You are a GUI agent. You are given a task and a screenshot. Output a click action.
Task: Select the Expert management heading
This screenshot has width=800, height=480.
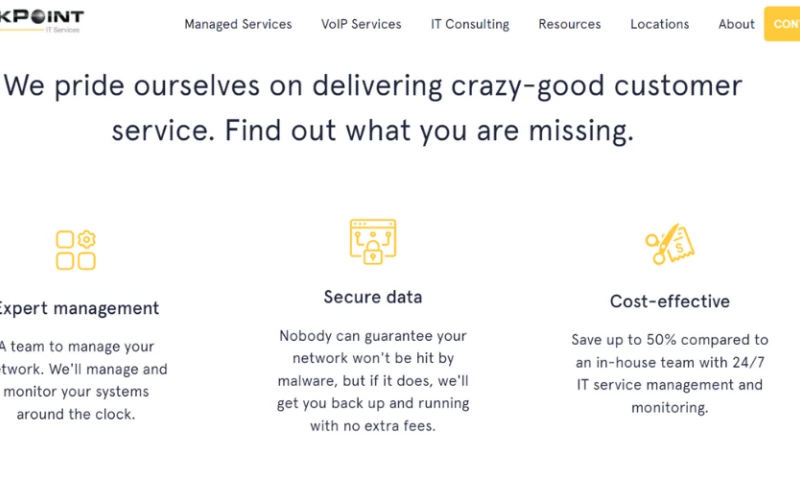78,309
